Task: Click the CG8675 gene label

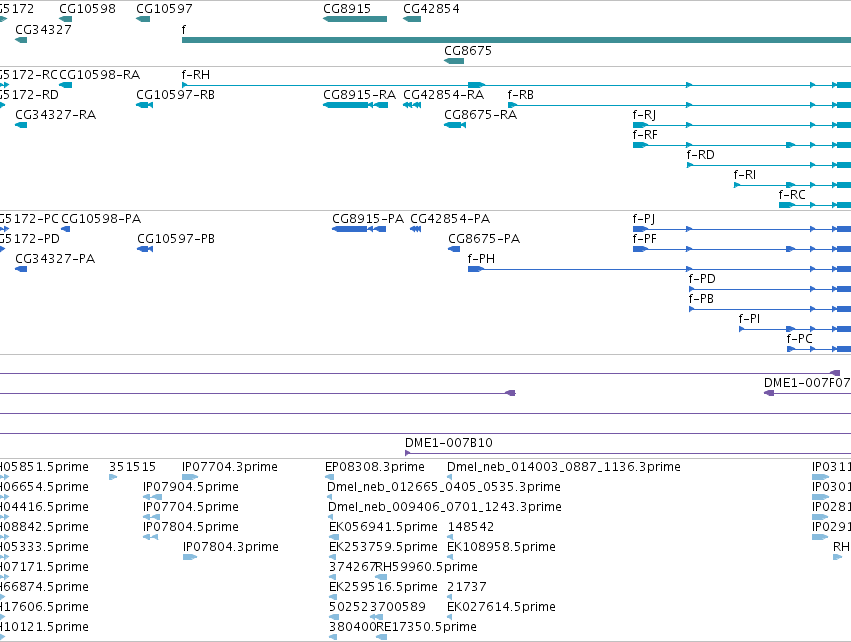Action: pos(468,50)
